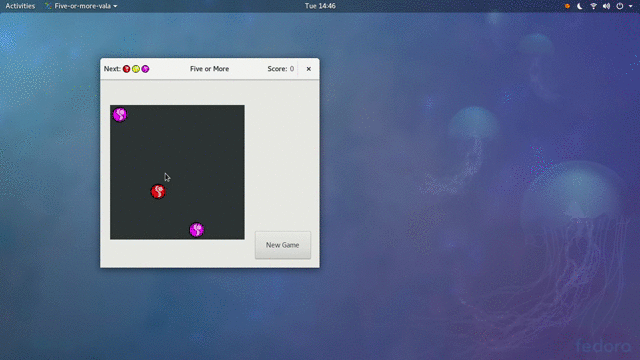Viewport: 640px width, 360px height.
Task: Click the orange notification indicator in top bar
Action: [x=567, y=6]
